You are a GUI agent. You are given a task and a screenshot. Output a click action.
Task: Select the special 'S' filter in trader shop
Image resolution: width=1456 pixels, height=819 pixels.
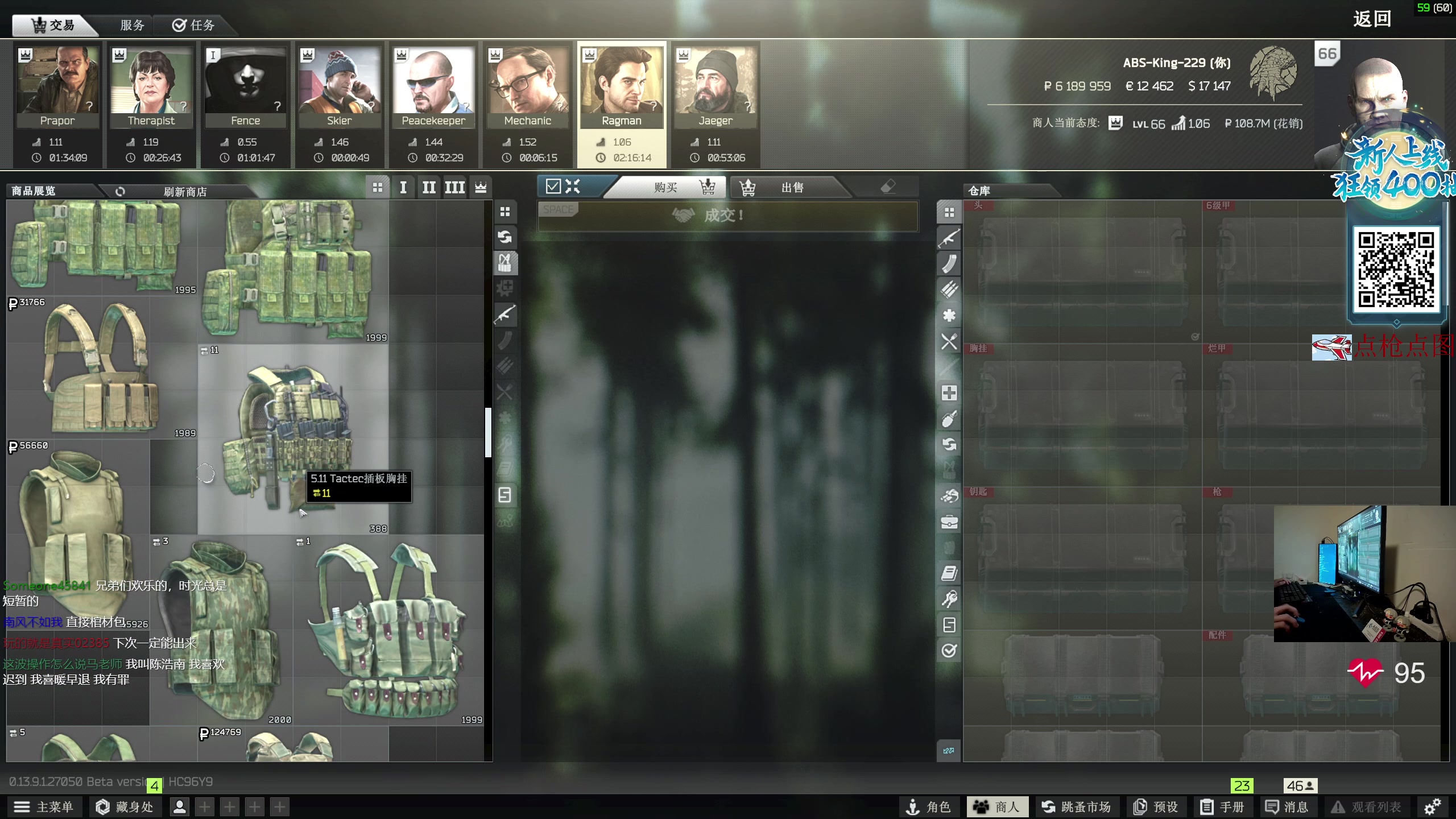[504, 495]
